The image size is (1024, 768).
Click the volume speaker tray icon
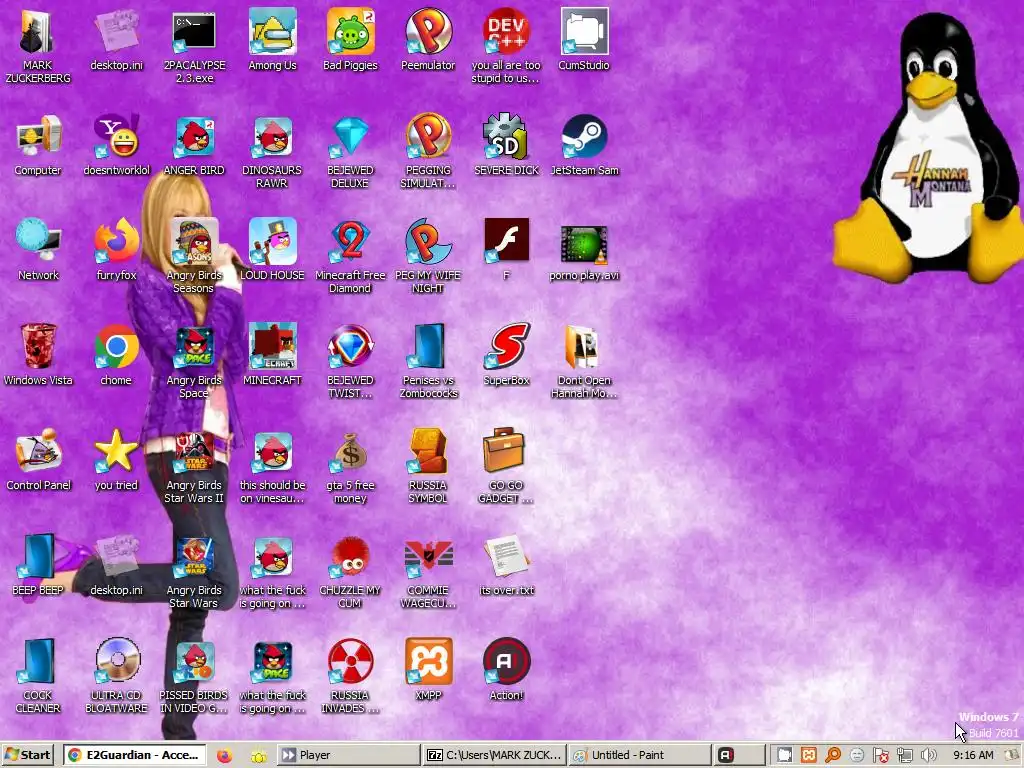pos(927,756)
